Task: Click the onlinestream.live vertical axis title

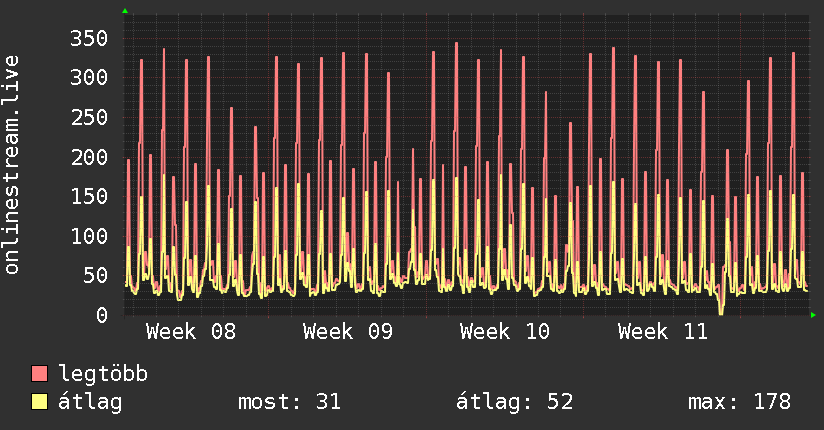Action: tap(12, 165)
